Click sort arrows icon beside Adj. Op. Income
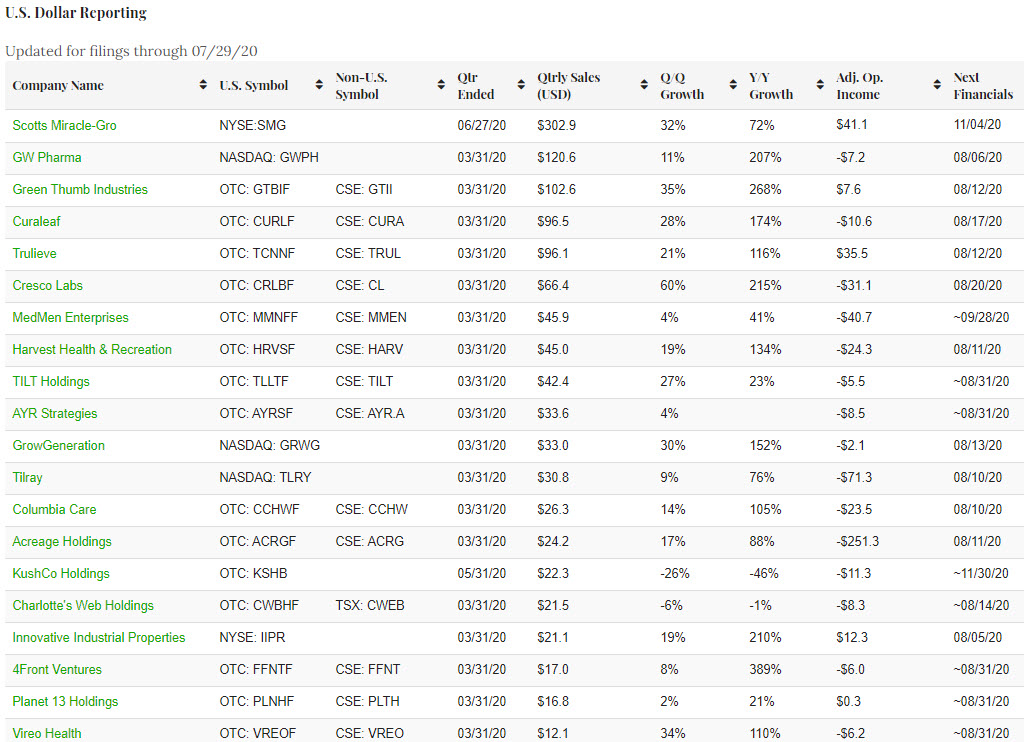This screenshot has width=1024, height=742. 937,86
